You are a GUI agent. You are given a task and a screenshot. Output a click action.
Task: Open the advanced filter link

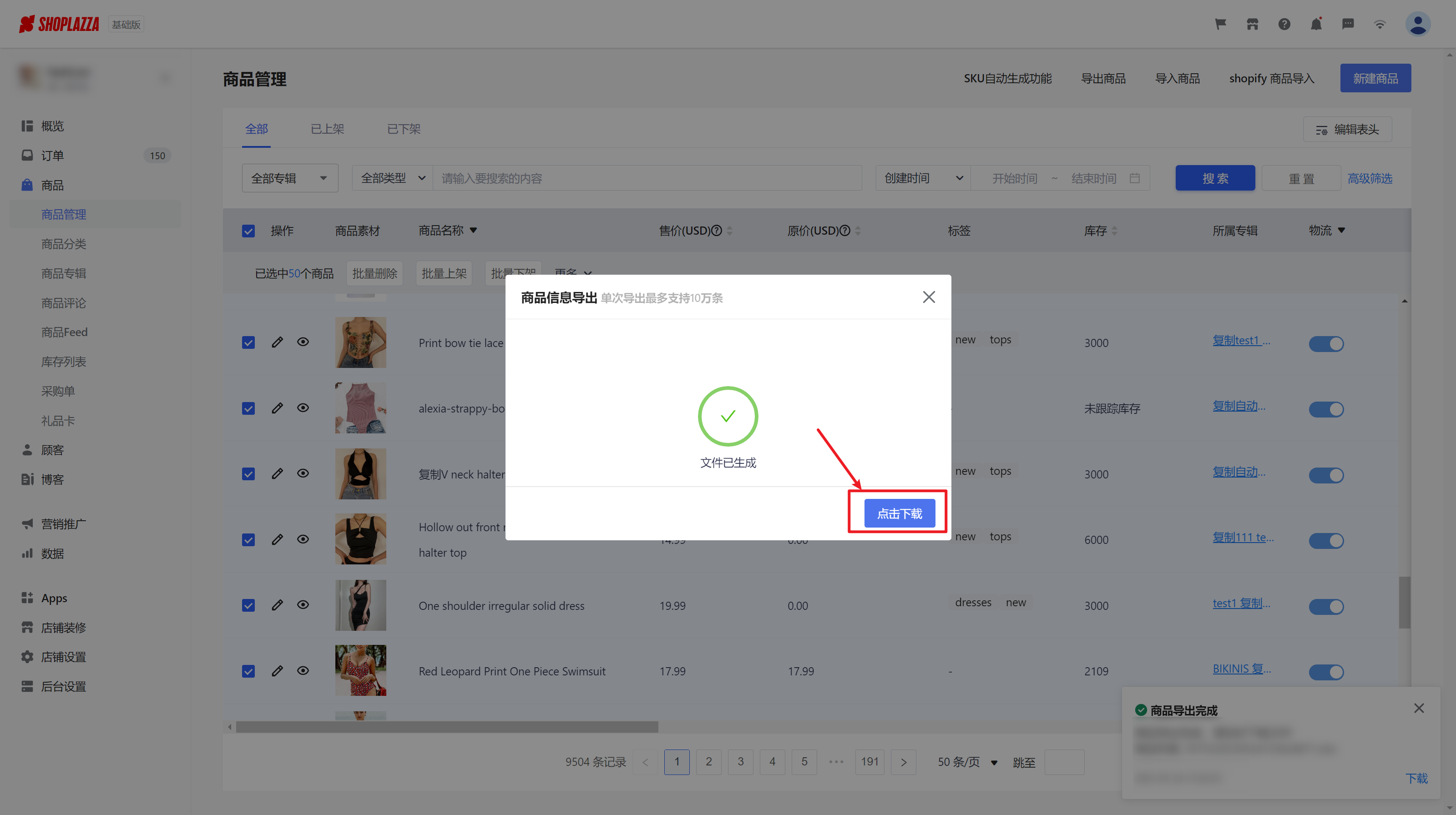(x=1370, y=178)
